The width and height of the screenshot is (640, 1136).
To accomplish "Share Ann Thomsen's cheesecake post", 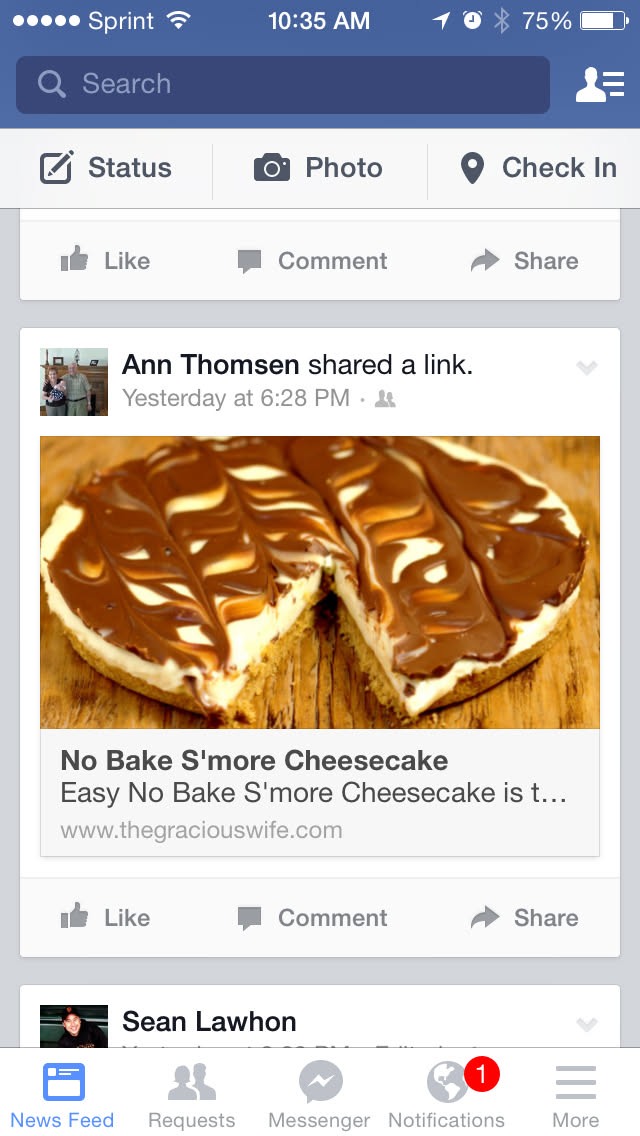I will click(525, 917).
